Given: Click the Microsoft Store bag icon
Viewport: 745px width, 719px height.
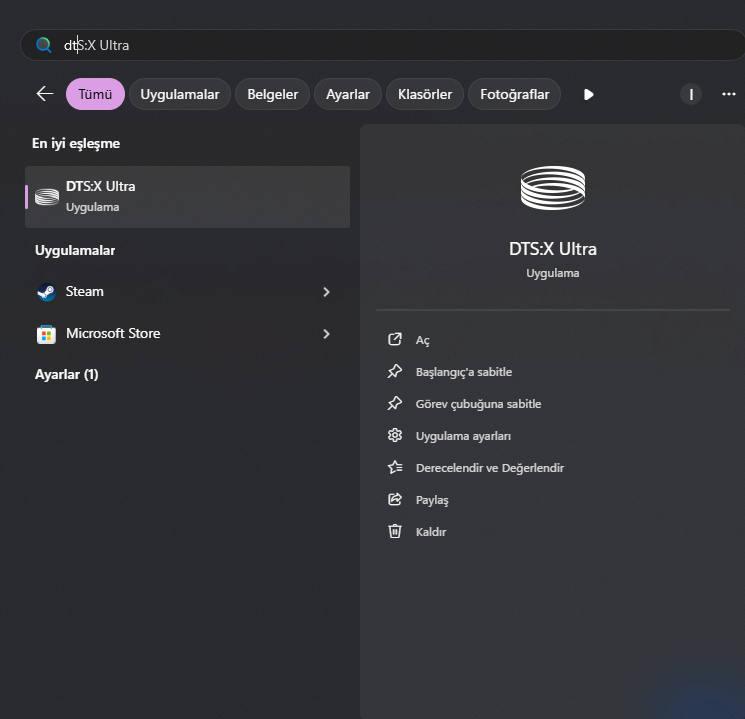Looking at the screenshot, I should (47, 334).
